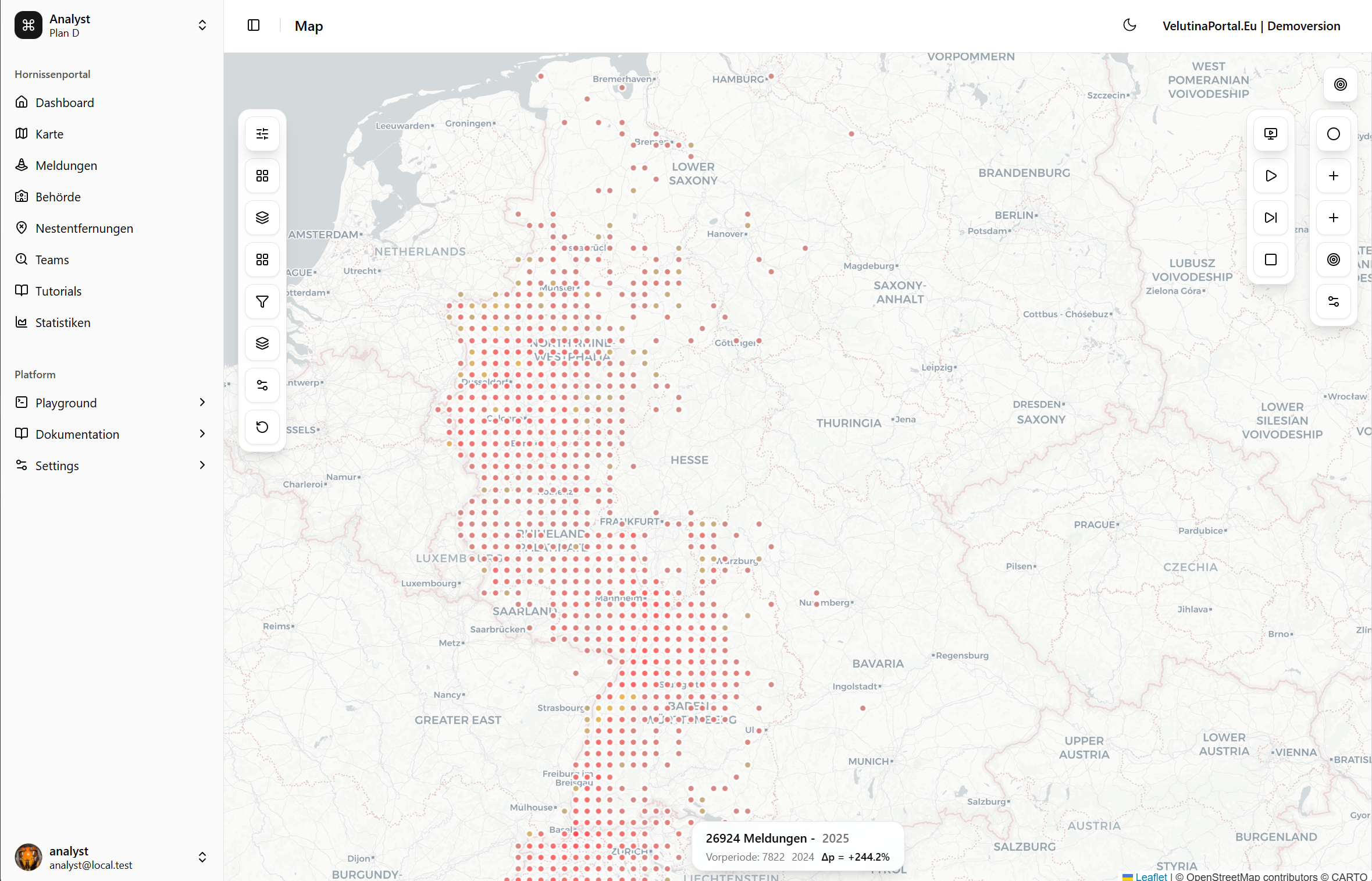1372x881 pixels.
Task: Click the funnel filter icon on map toolbar
Action: point(262,301)
